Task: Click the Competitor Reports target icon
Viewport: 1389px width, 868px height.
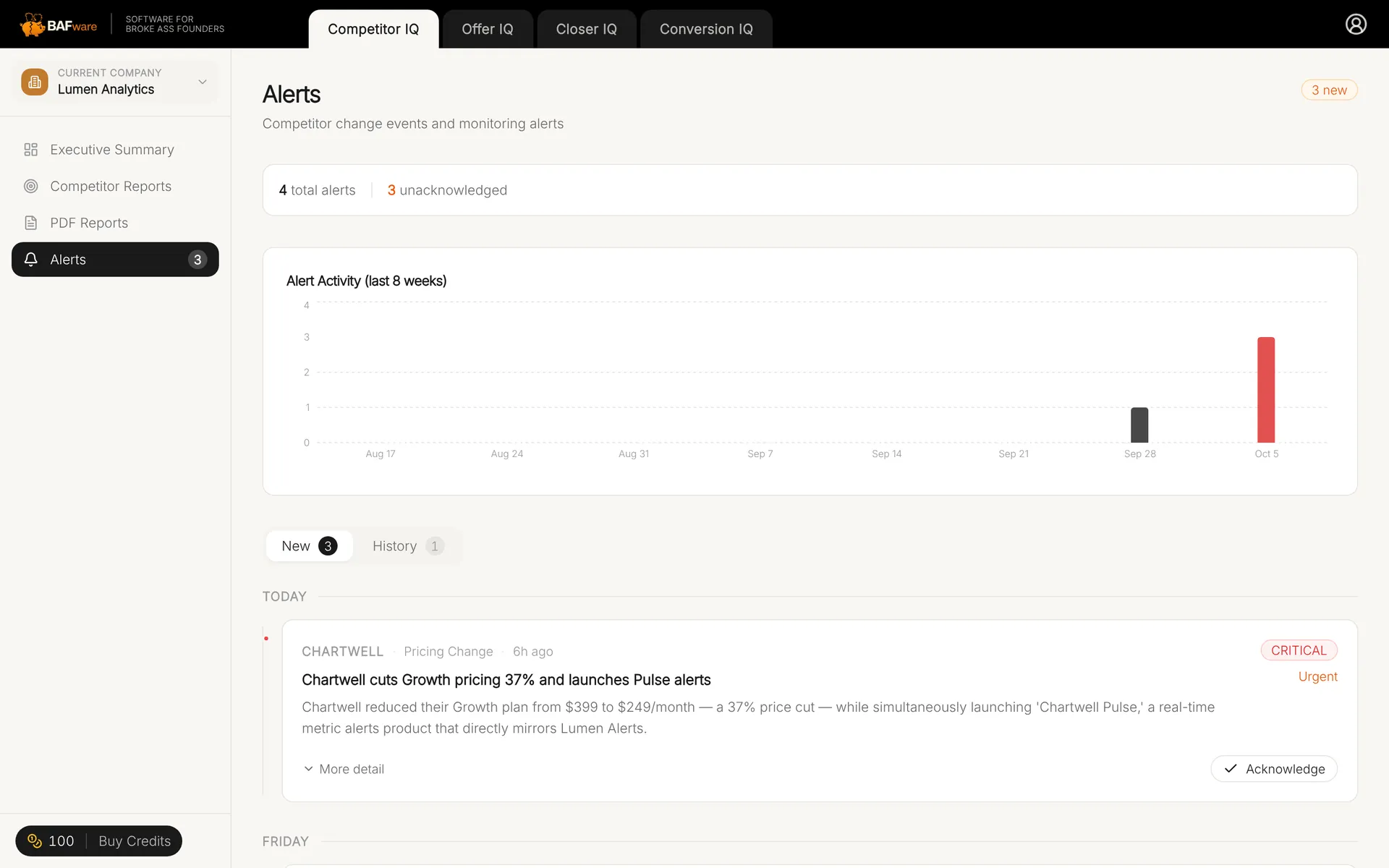Action: pyautogui.click(x=30, y=187)
